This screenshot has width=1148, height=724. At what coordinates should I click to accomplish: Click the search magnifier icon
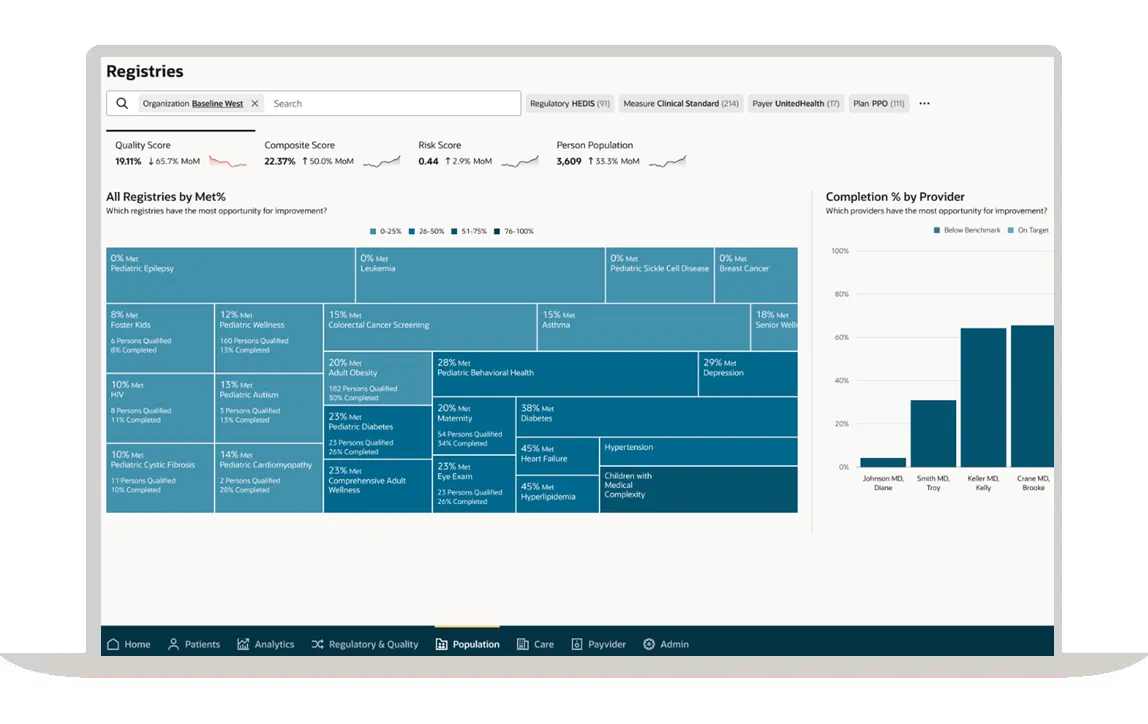coord(121,103)
